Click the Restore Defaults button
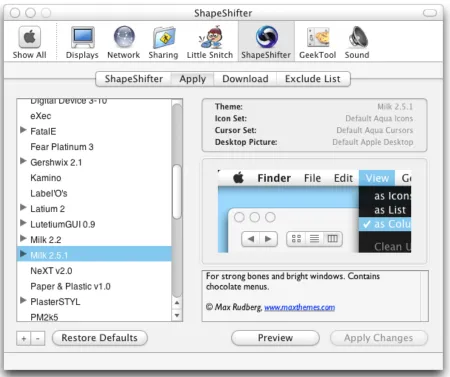Screen dimensions: 450x377 point(100,338)
